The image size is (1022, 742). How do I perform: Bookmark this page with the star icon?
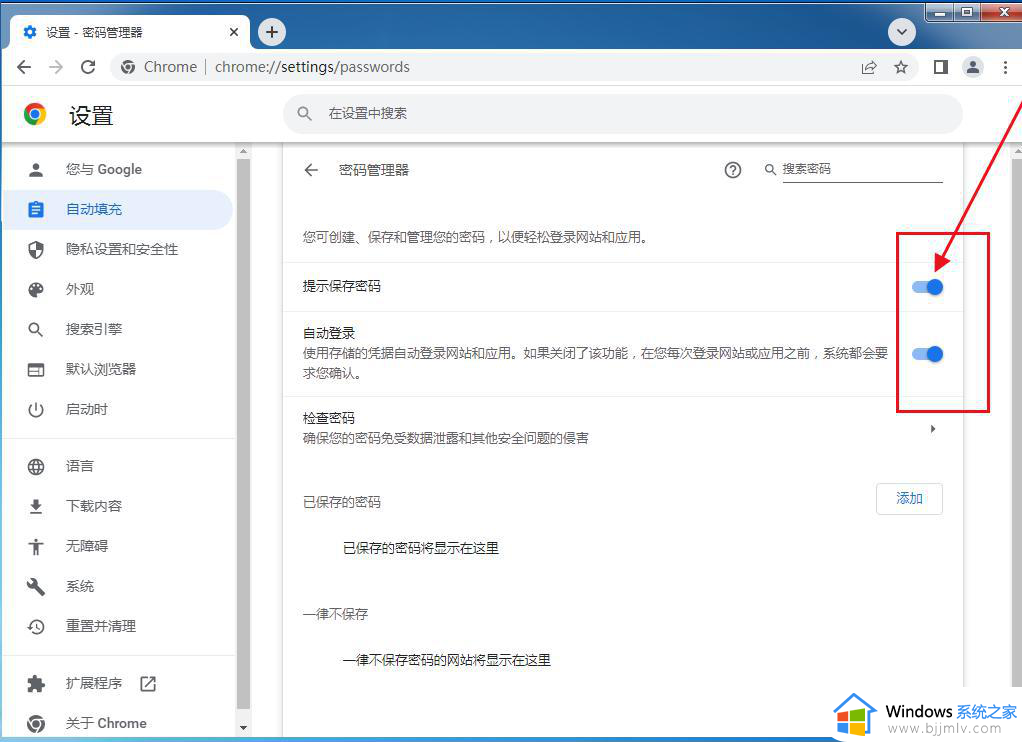[901, 67]
